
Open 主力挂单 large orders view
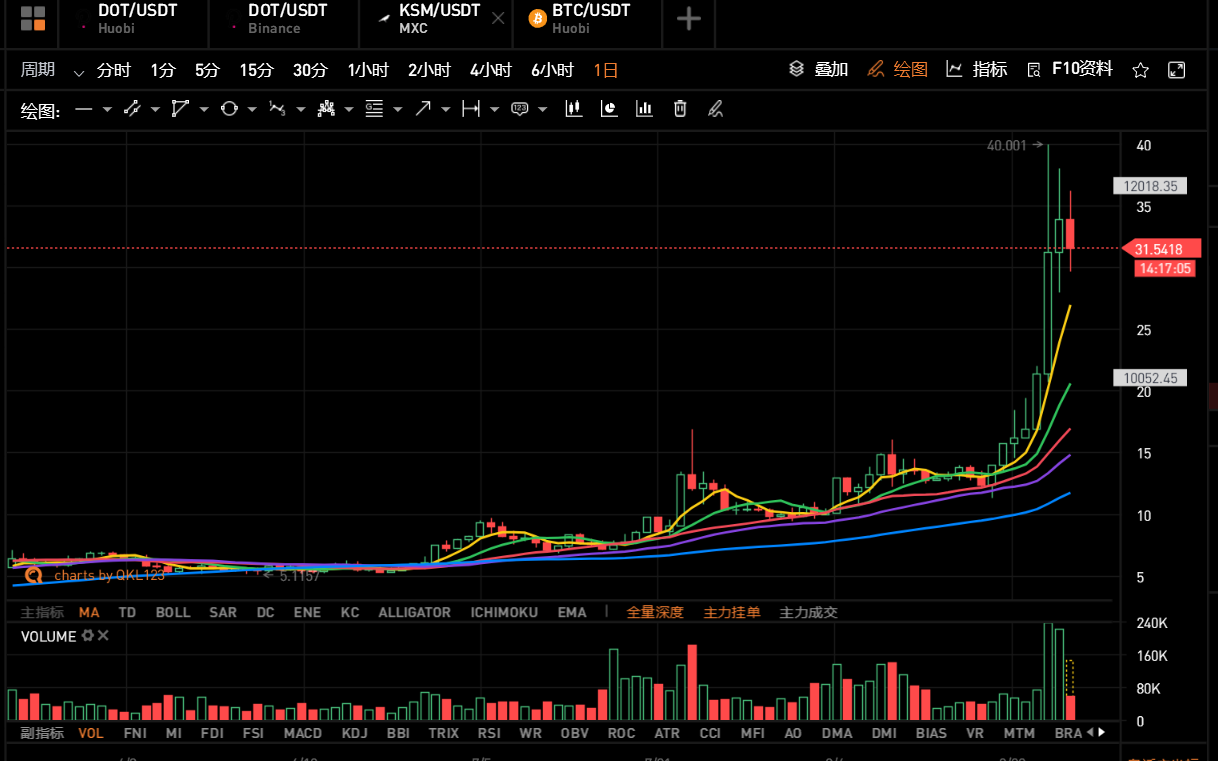click(732, 612)
